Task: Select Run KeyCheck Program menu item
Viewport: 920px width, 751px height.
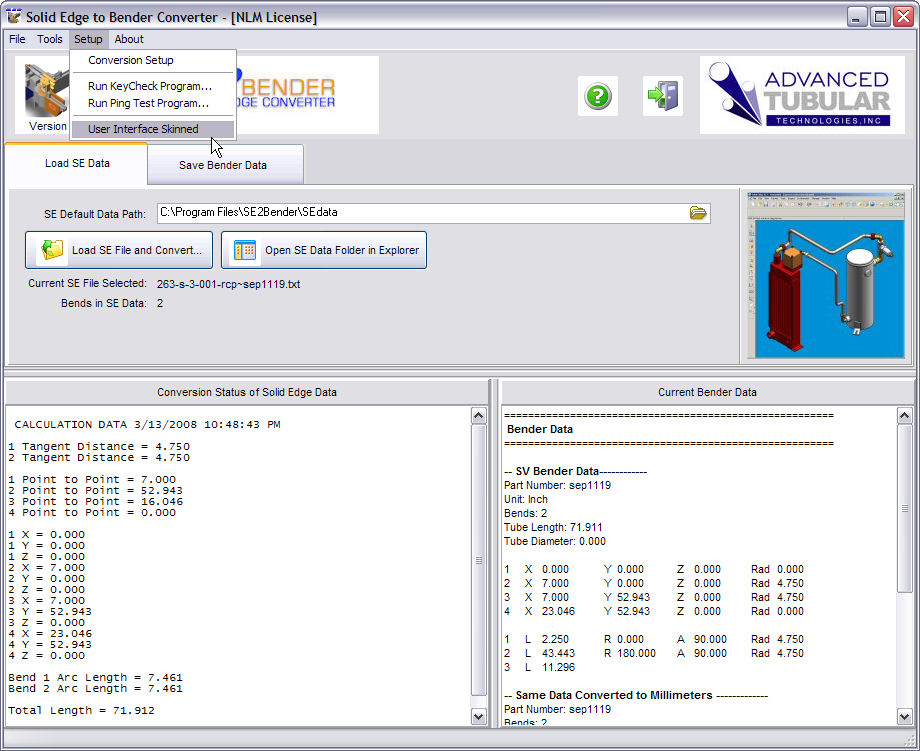Action: (149, 86)
